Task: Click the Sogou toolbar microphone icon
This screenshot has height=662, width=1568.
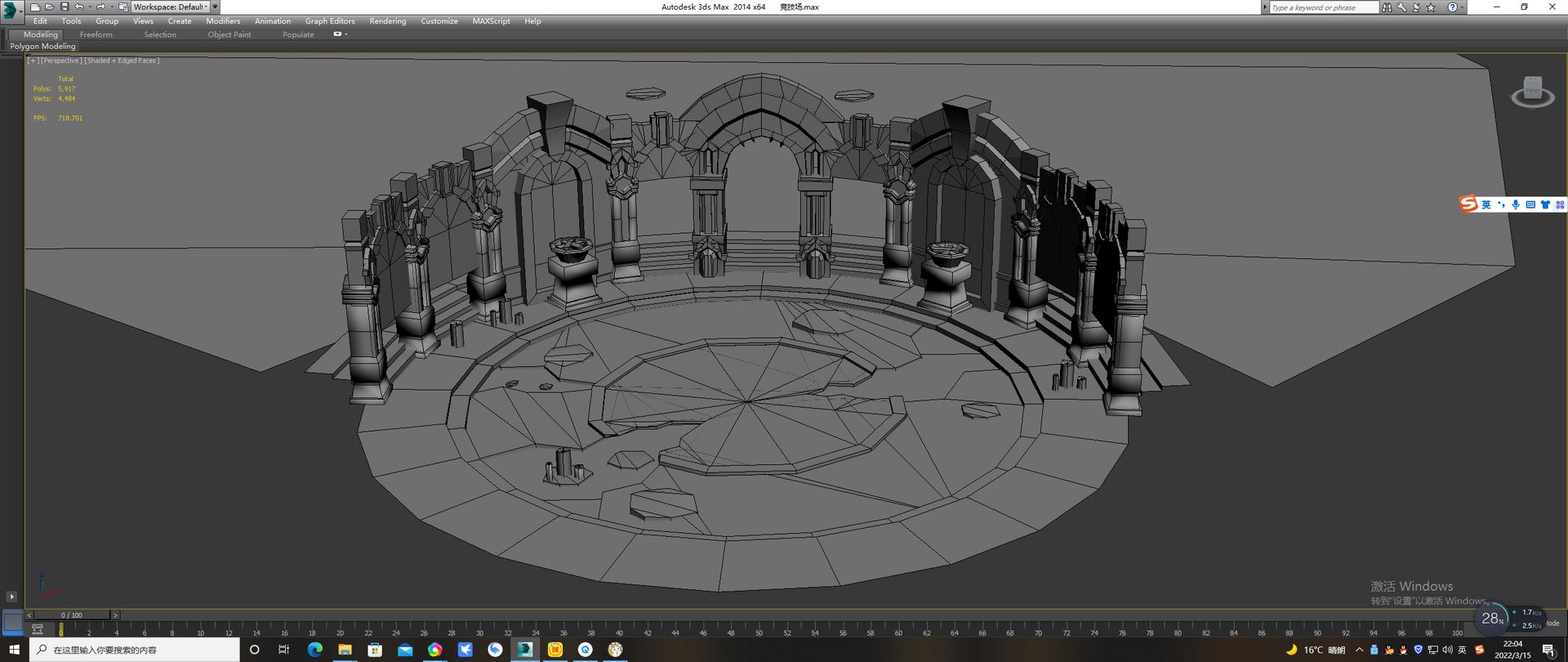Action: [1516, 204]
